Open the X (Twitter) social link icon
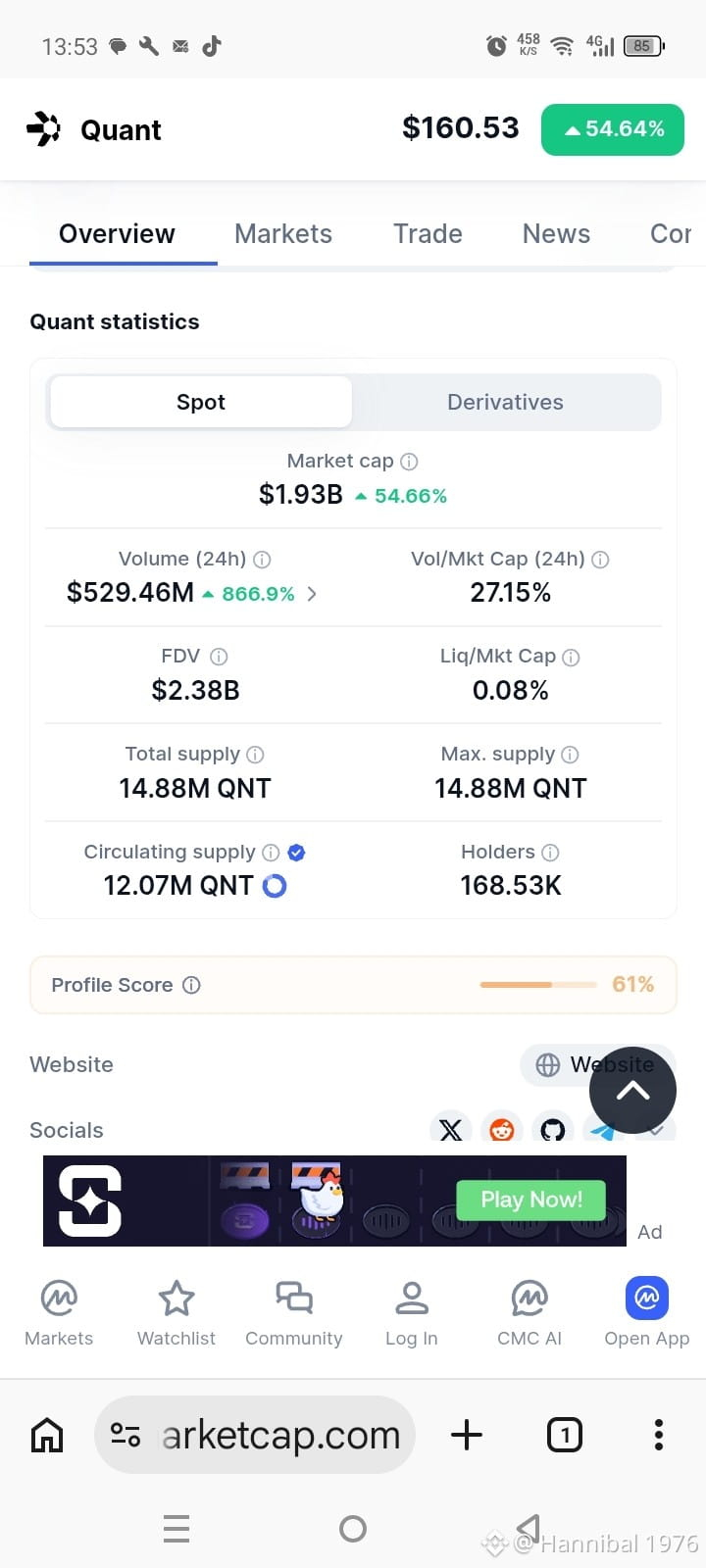This screenshot has width=706, height=1568. click(451, 1129)
